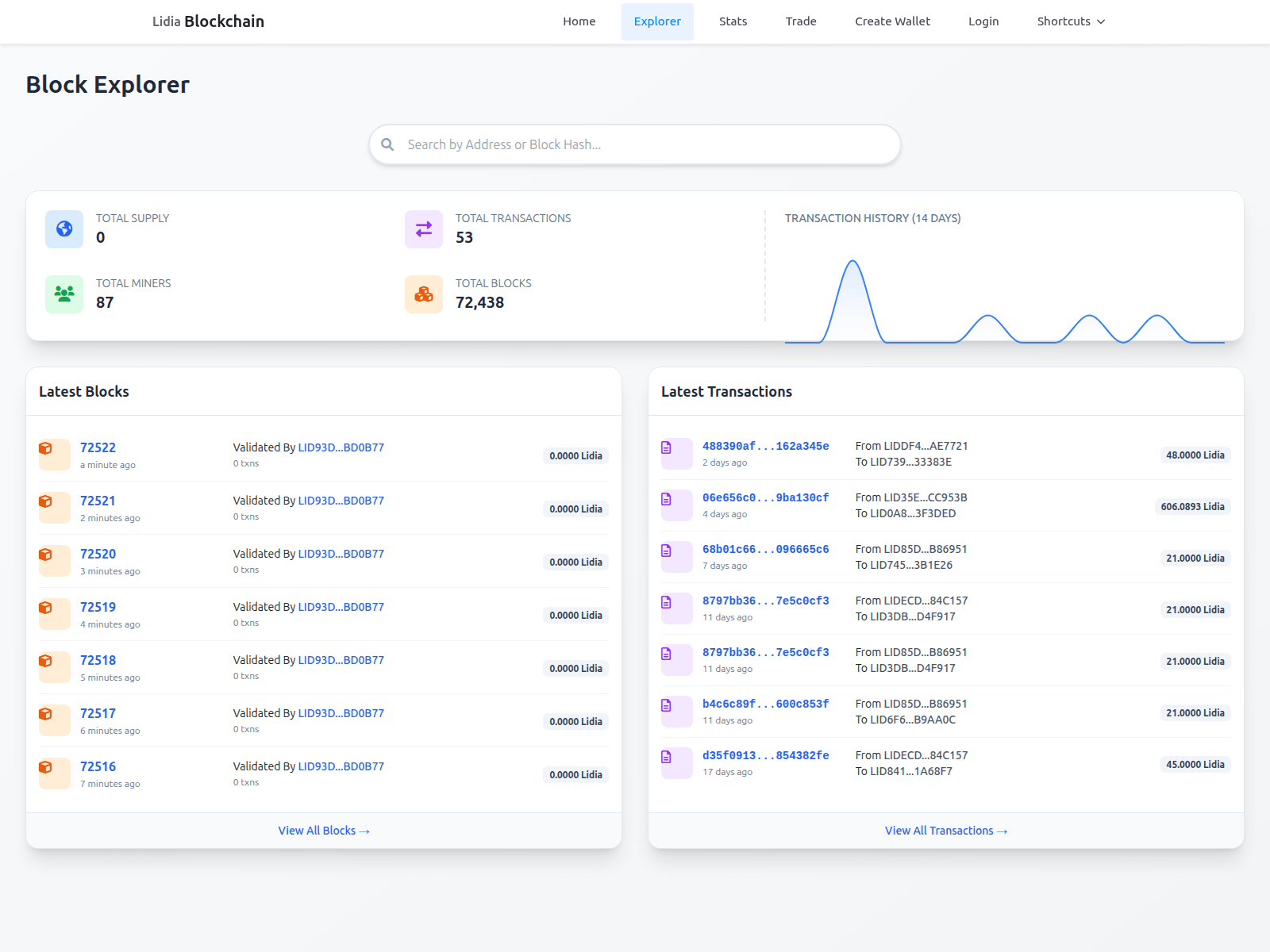The width and height of the screenshot is (1270, 952).
Task: Click the Total Blocks value 72,438
Action: click(x=479, y=302)
